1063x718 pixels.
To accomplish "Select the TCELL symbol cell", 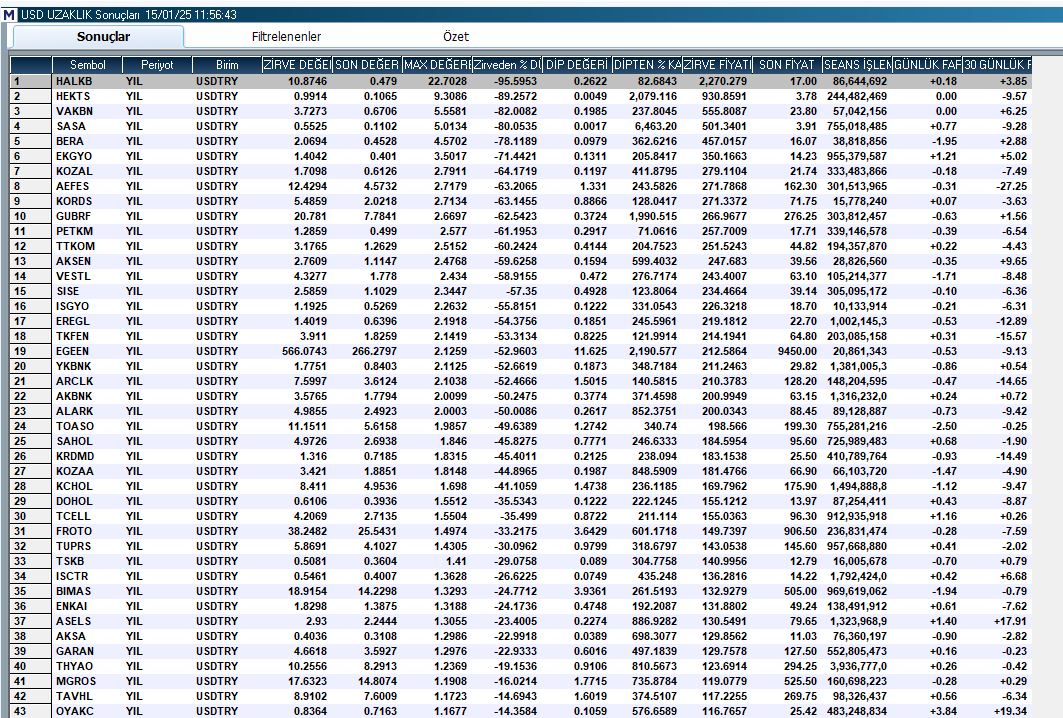I will [x=87, y=516].
